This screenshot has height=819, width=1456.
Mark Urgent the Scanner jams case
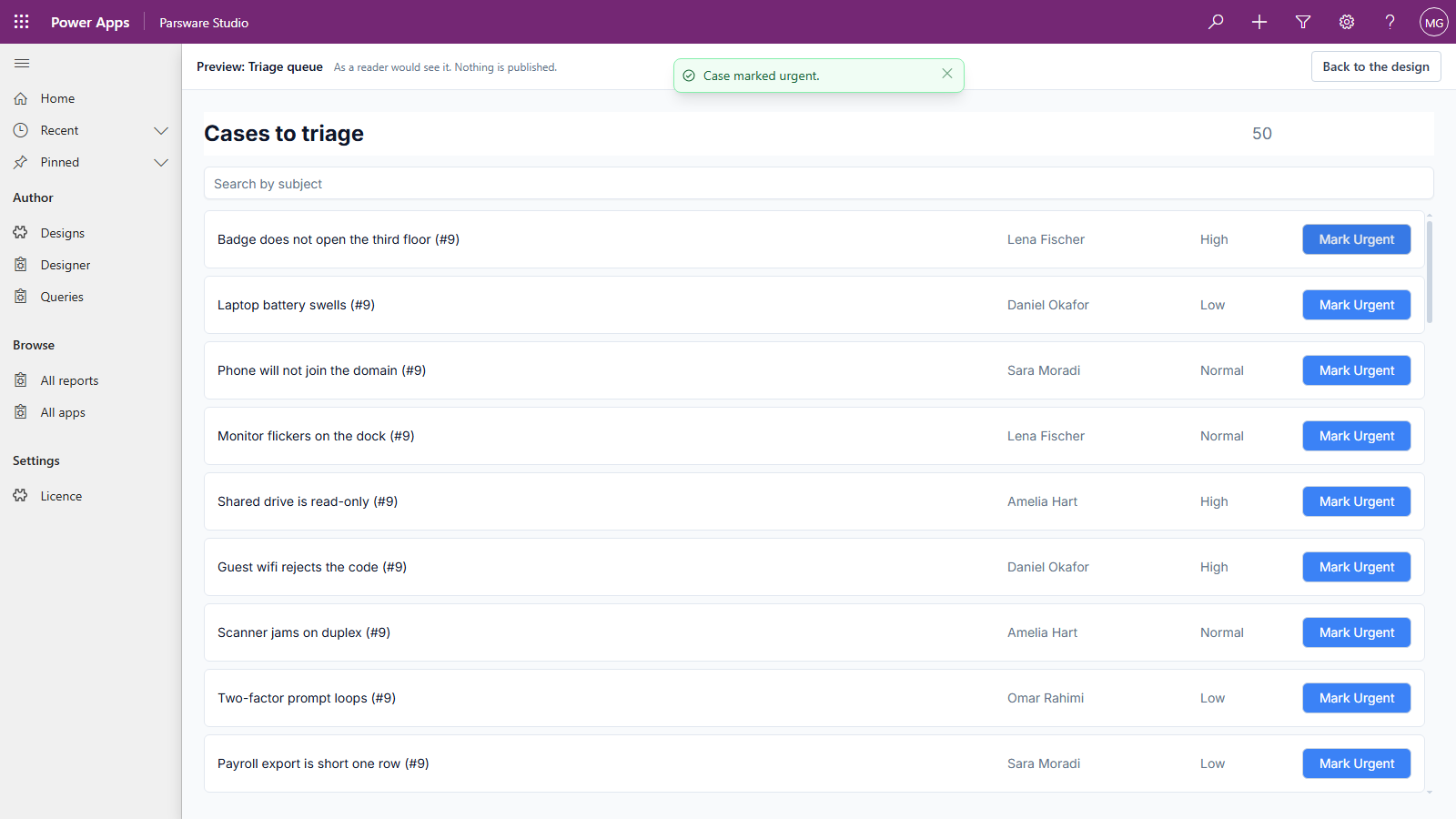[1357, 632]
